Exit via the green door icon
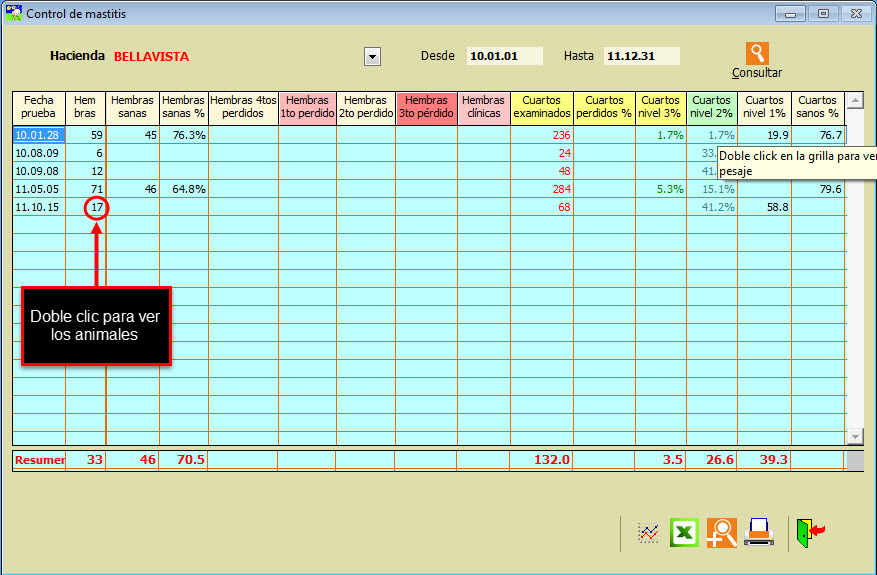 tap(809, 533)
